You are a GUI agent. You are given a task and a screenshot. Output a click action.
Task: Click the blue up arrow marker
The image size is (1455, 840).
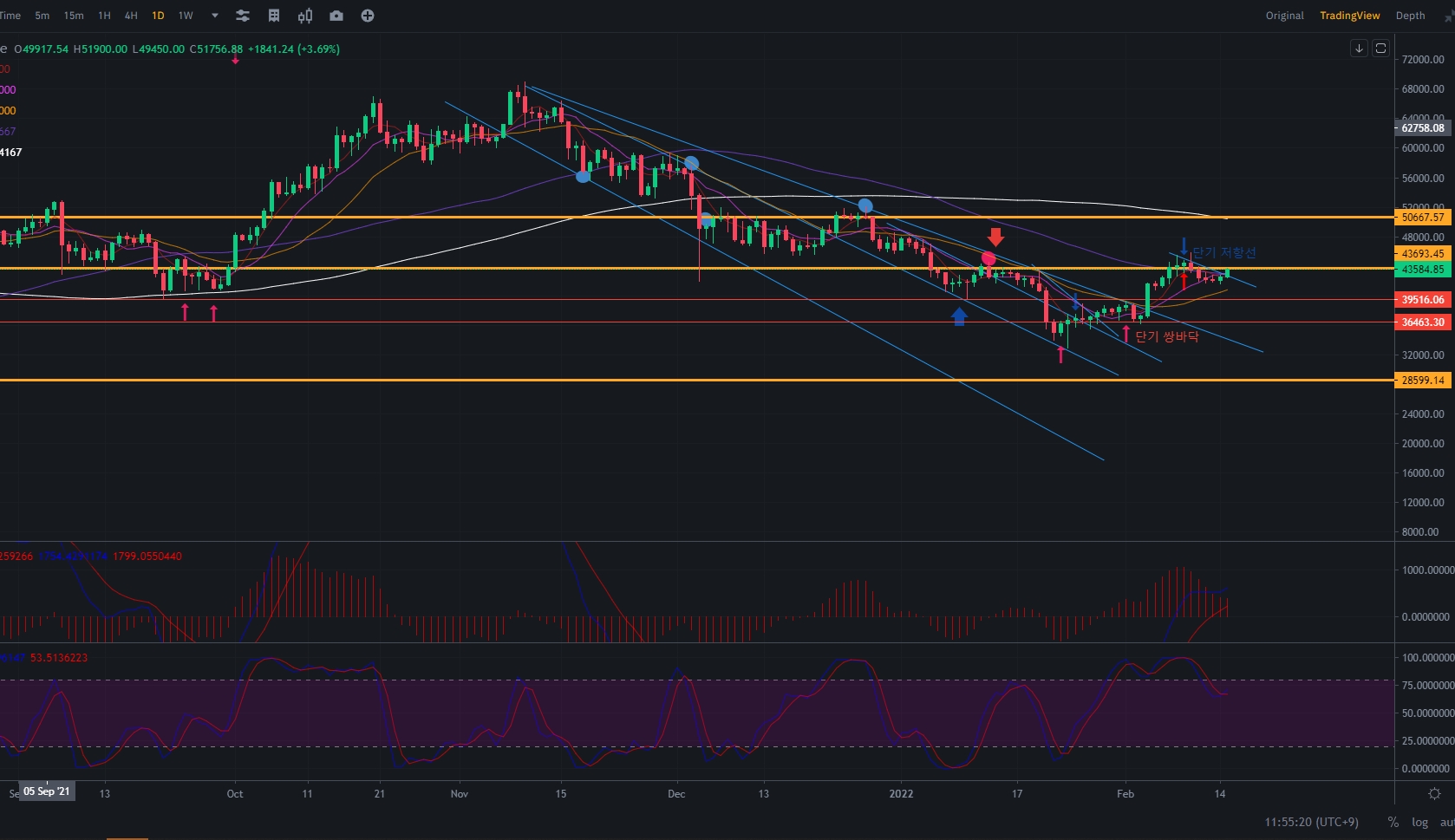[959, 316]
